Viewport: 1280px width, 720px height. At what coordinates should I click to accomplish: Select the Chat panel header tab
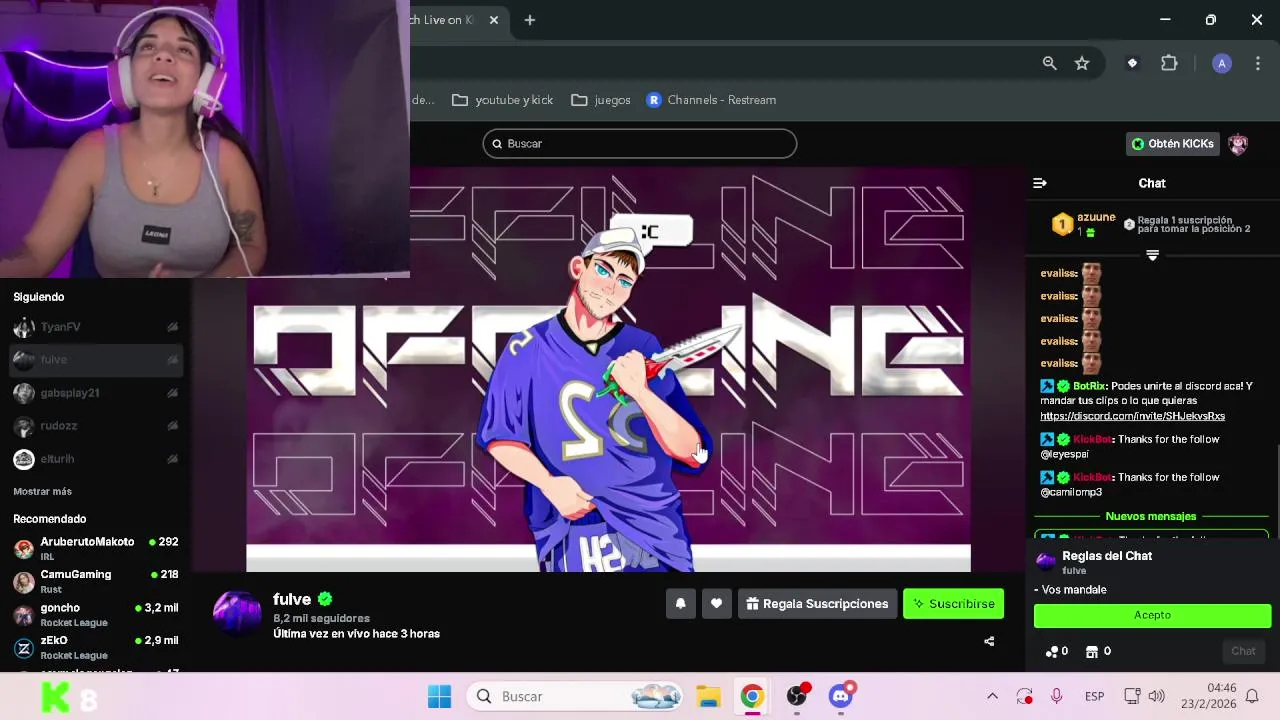tap(1152, 183)
